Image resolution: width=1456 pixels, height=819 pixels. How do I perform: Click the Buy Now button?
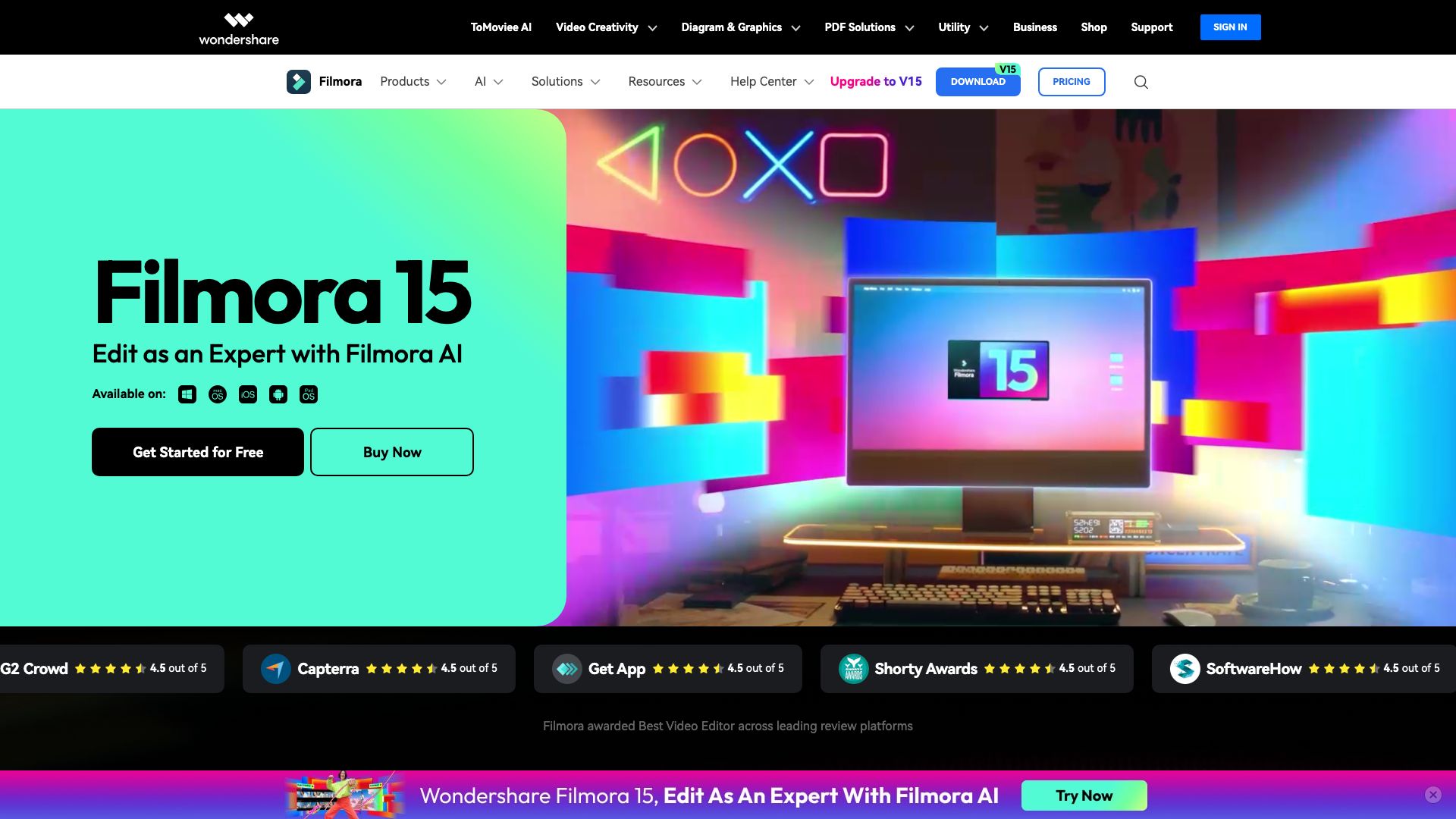(391, 451)
